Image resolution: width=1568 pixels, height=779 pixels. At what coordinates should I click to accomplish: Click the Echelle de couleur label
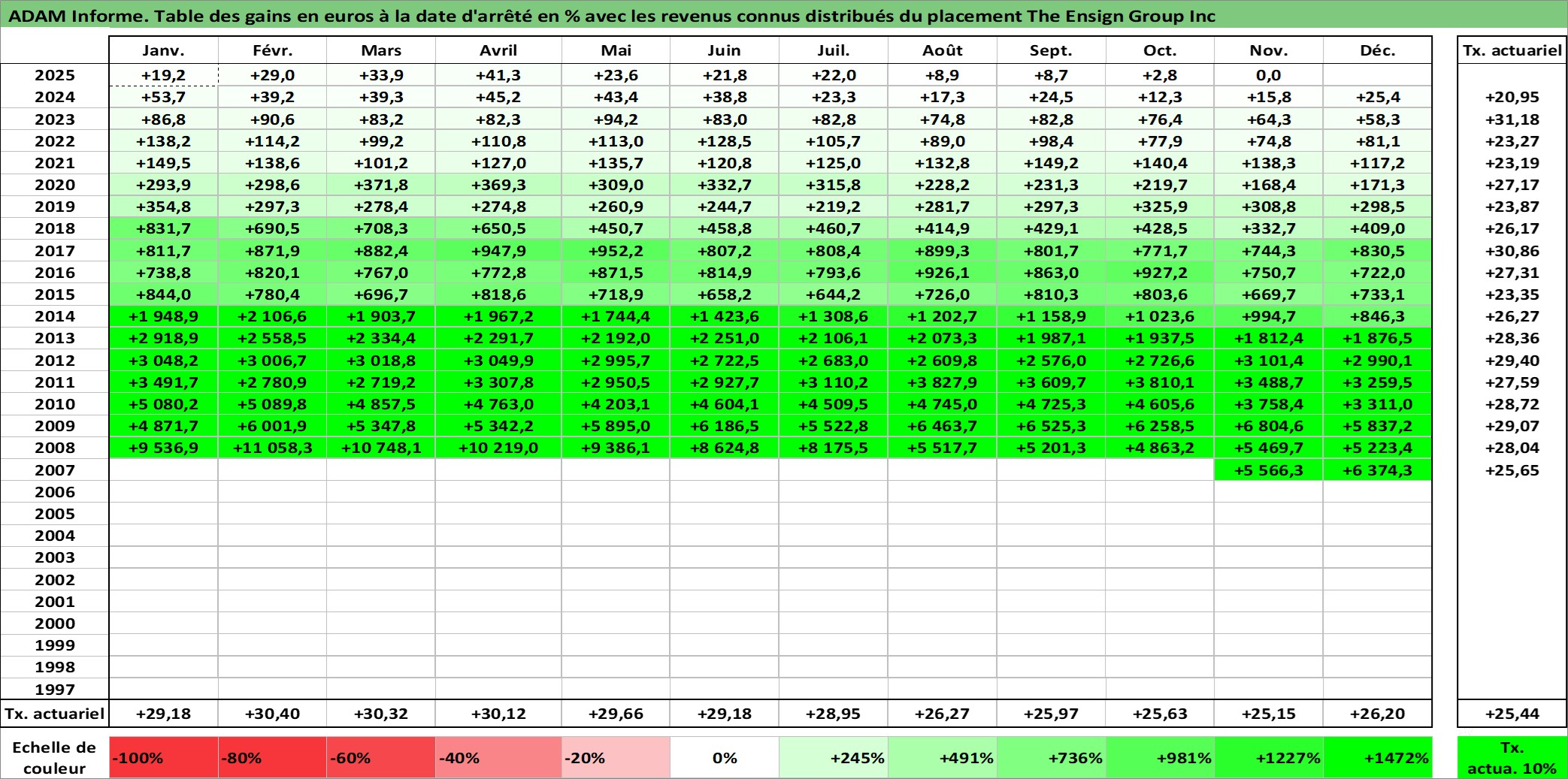click(x=54, y=757)
